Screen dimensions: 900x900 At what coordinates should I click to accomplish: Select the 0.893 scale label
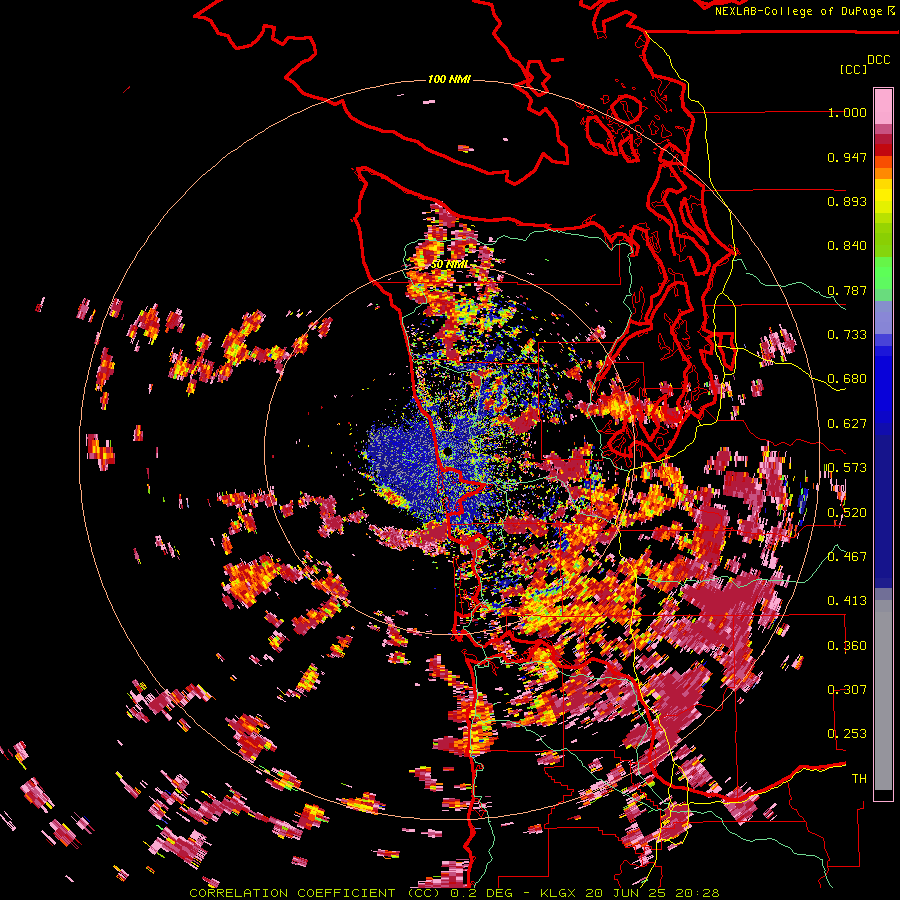847,201
